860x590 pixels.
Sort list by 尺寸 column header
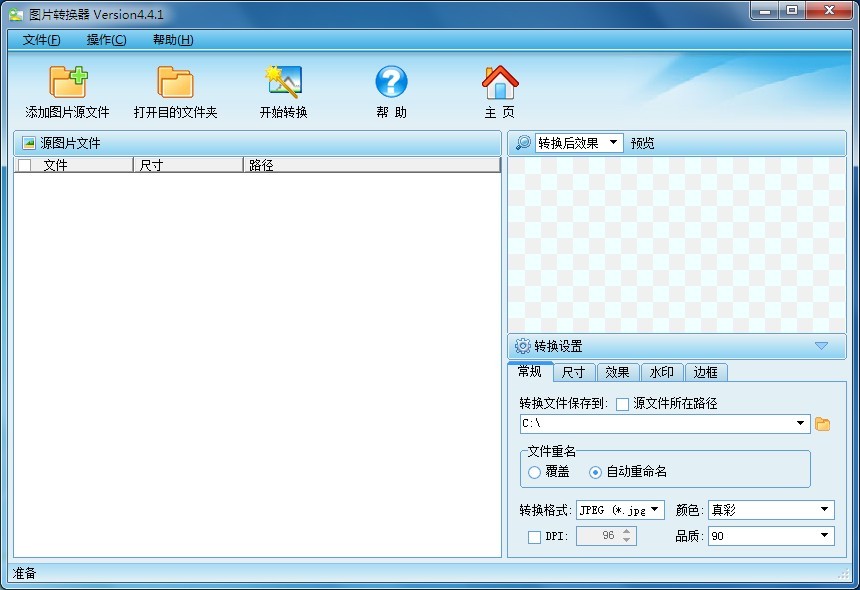187,165
